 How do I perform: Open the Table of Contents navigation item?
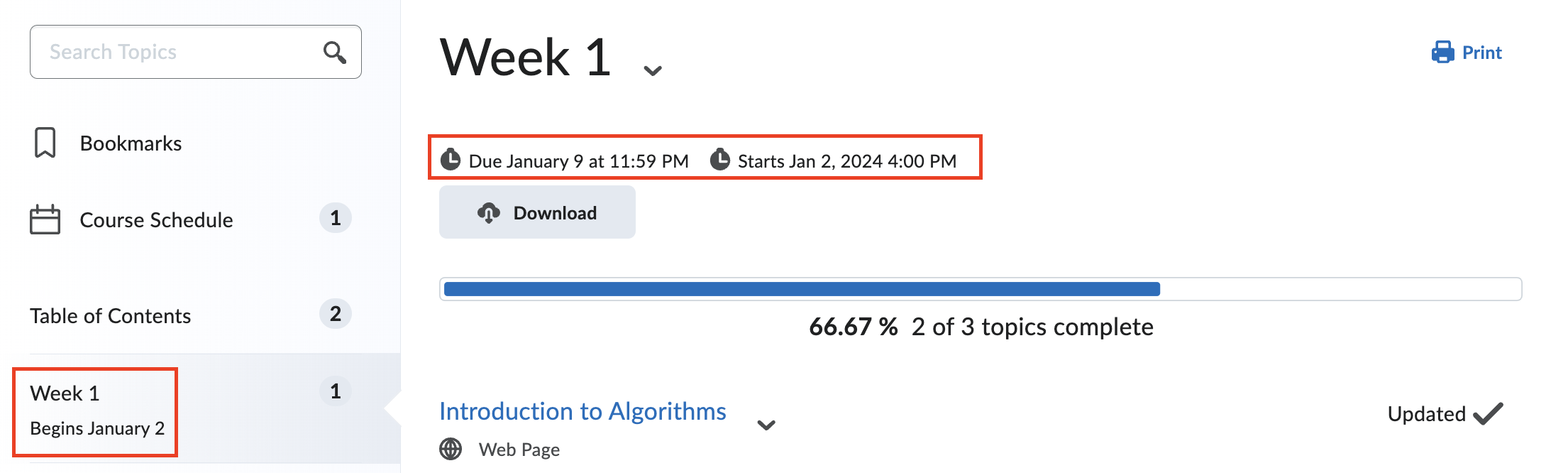110,315
